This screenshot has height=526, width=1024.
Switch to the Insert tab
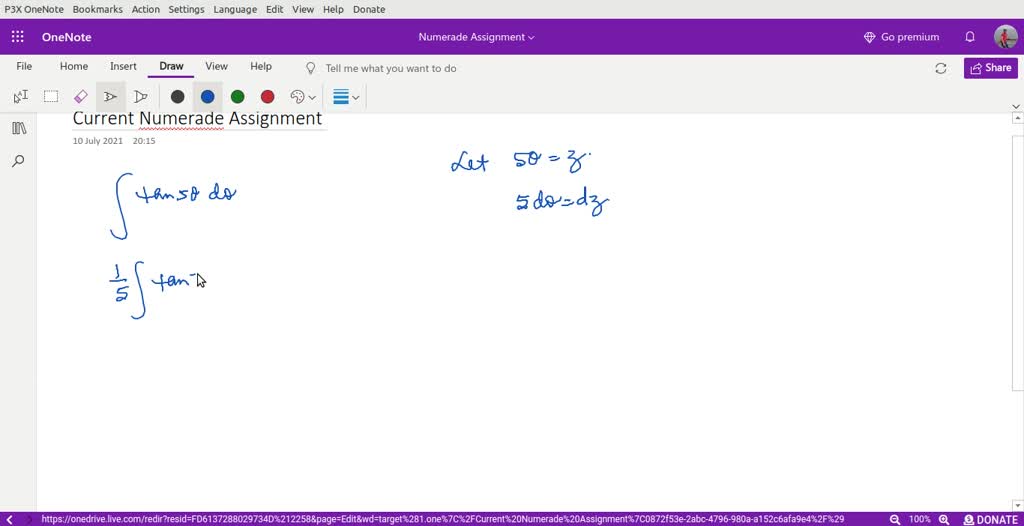123,67
